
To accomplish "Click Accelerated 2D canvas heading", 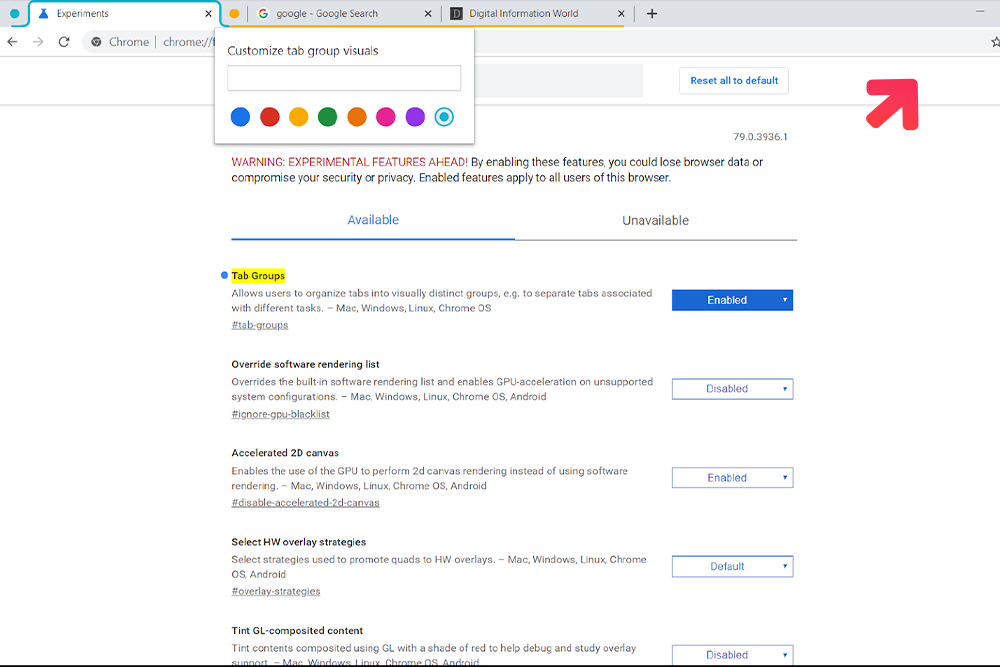I will (x=285, y=453).
